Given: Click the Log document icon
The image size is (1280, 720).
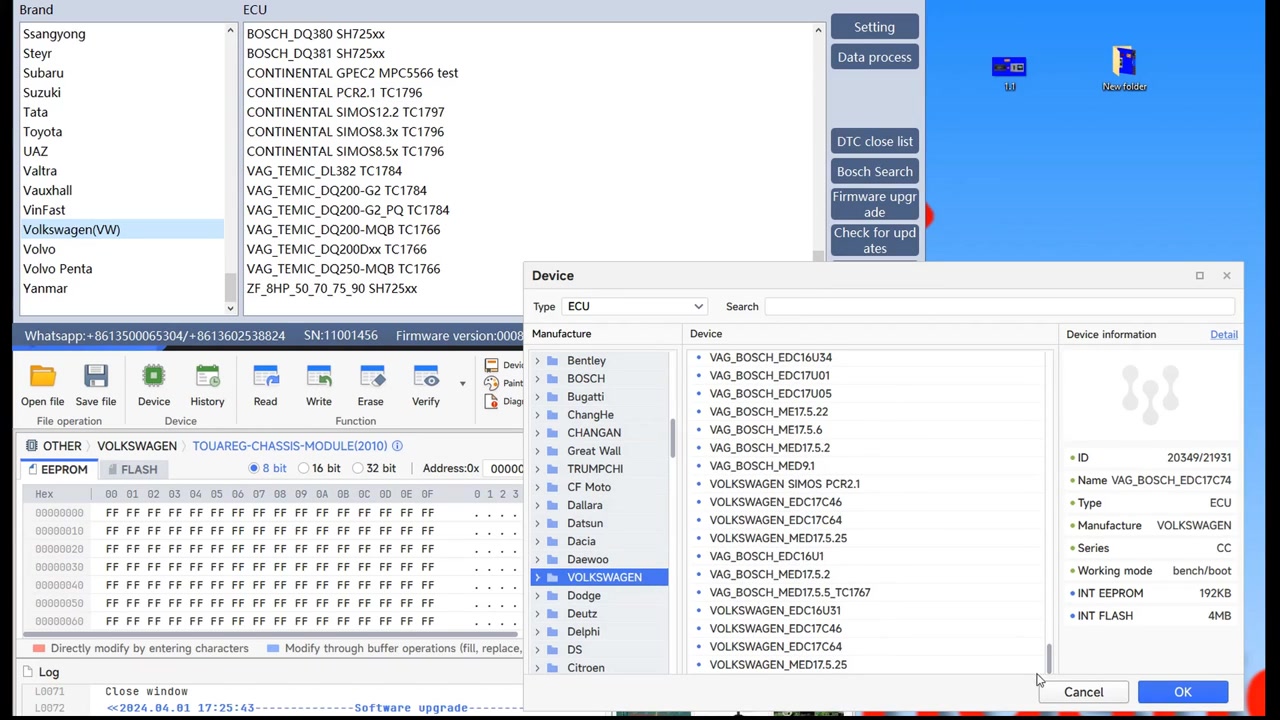Looking at the screenshot, I should click(x=27, y=672).
